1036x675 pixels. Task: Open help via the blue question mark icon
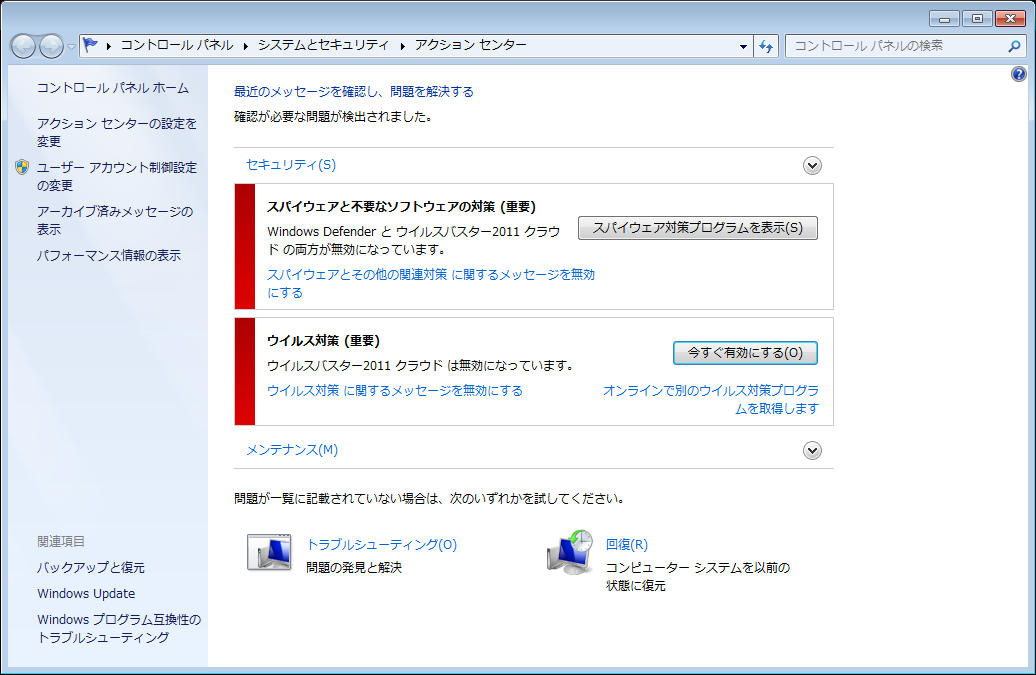click(1018, 74)
